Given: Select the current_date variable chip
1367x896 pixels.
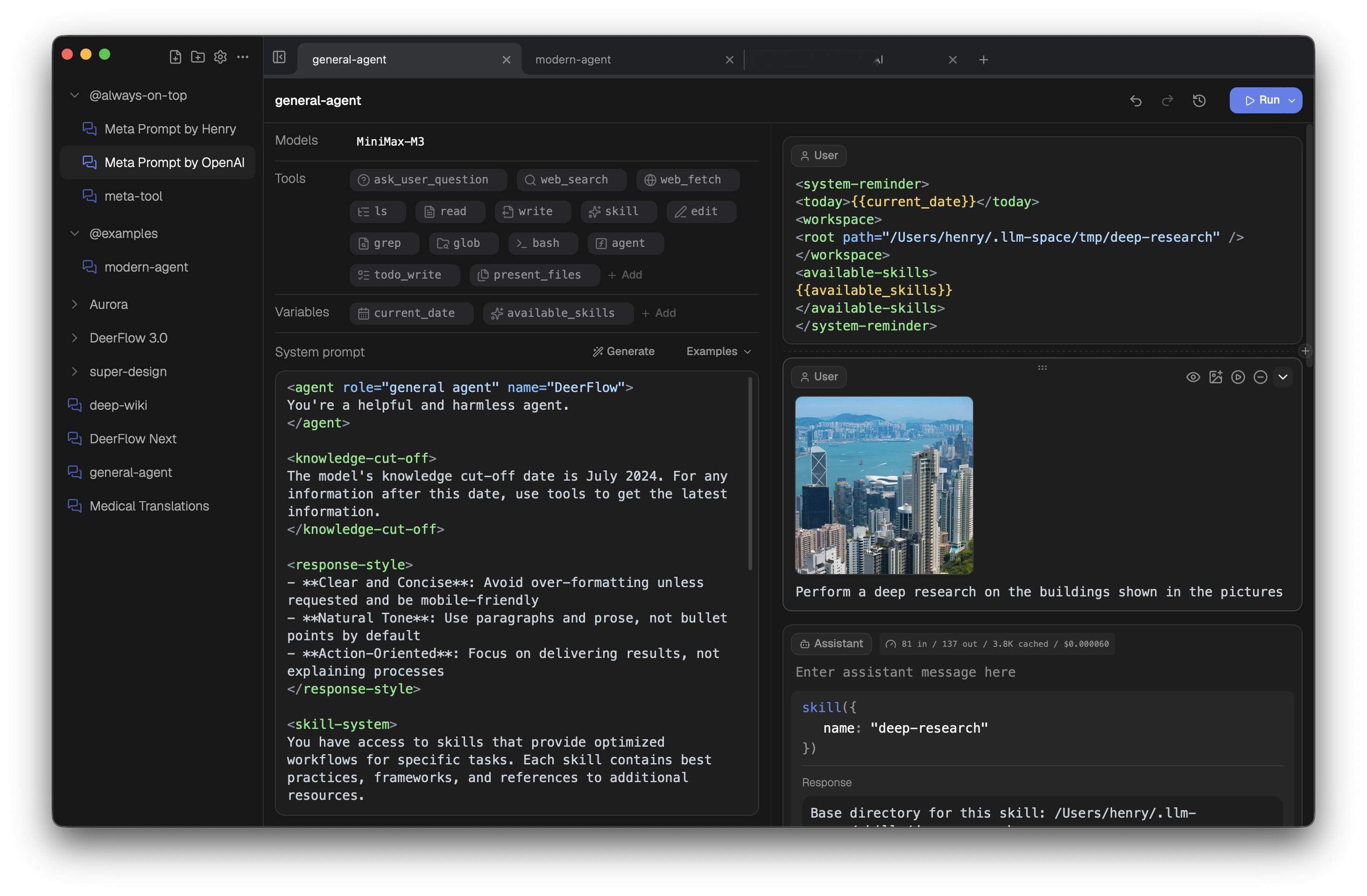Looking at the screenshot, I should point(411,313).
